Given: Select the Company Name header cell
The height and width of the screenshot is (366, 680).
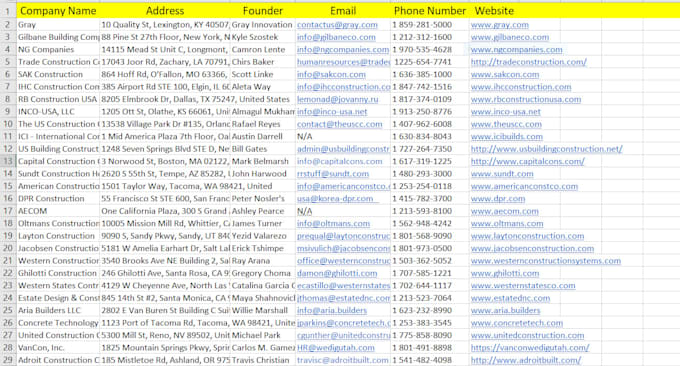Looking at the screenshot, I should (58, 11).
